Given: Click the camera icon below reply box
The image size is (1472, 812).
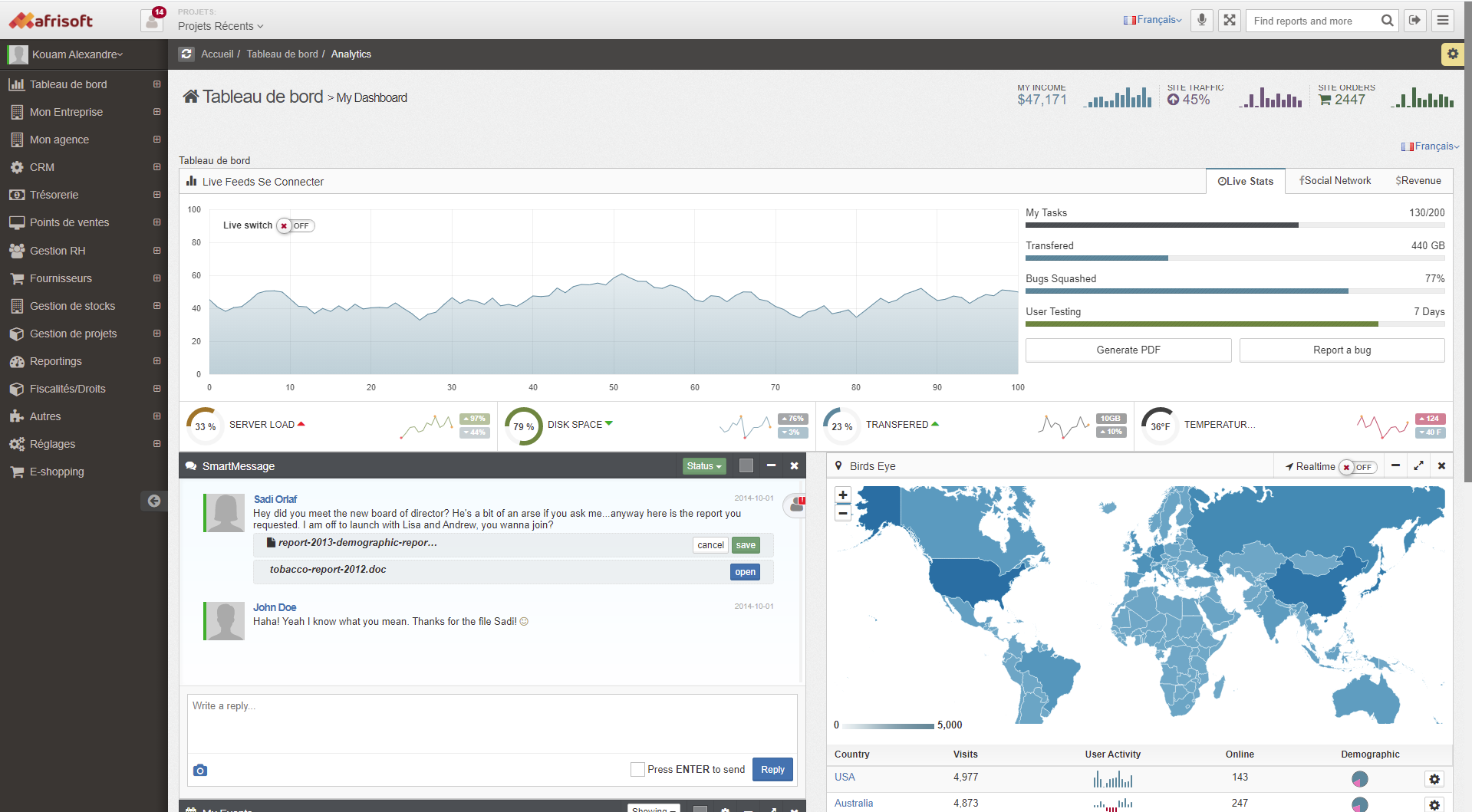Looking at the screenshot, I should point(200,770).
